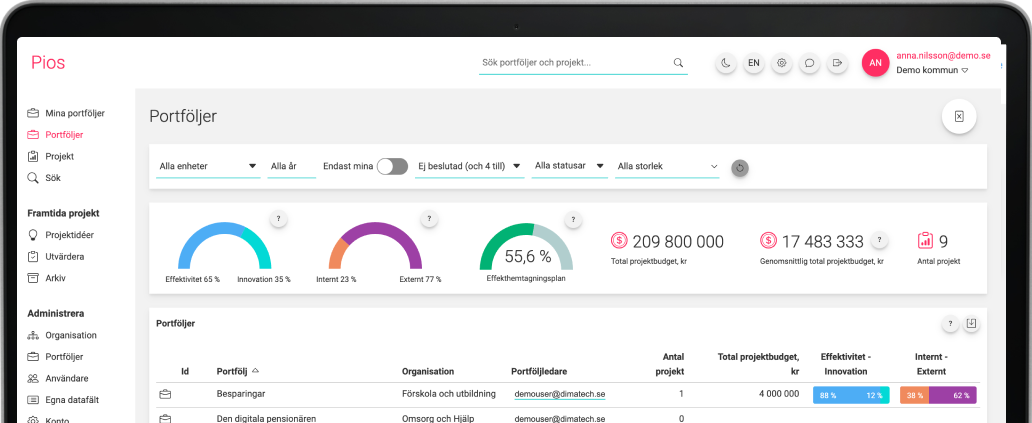Click the Besparingar portfolio name
The image size is (1032, 423).
[x=241, y=394]
